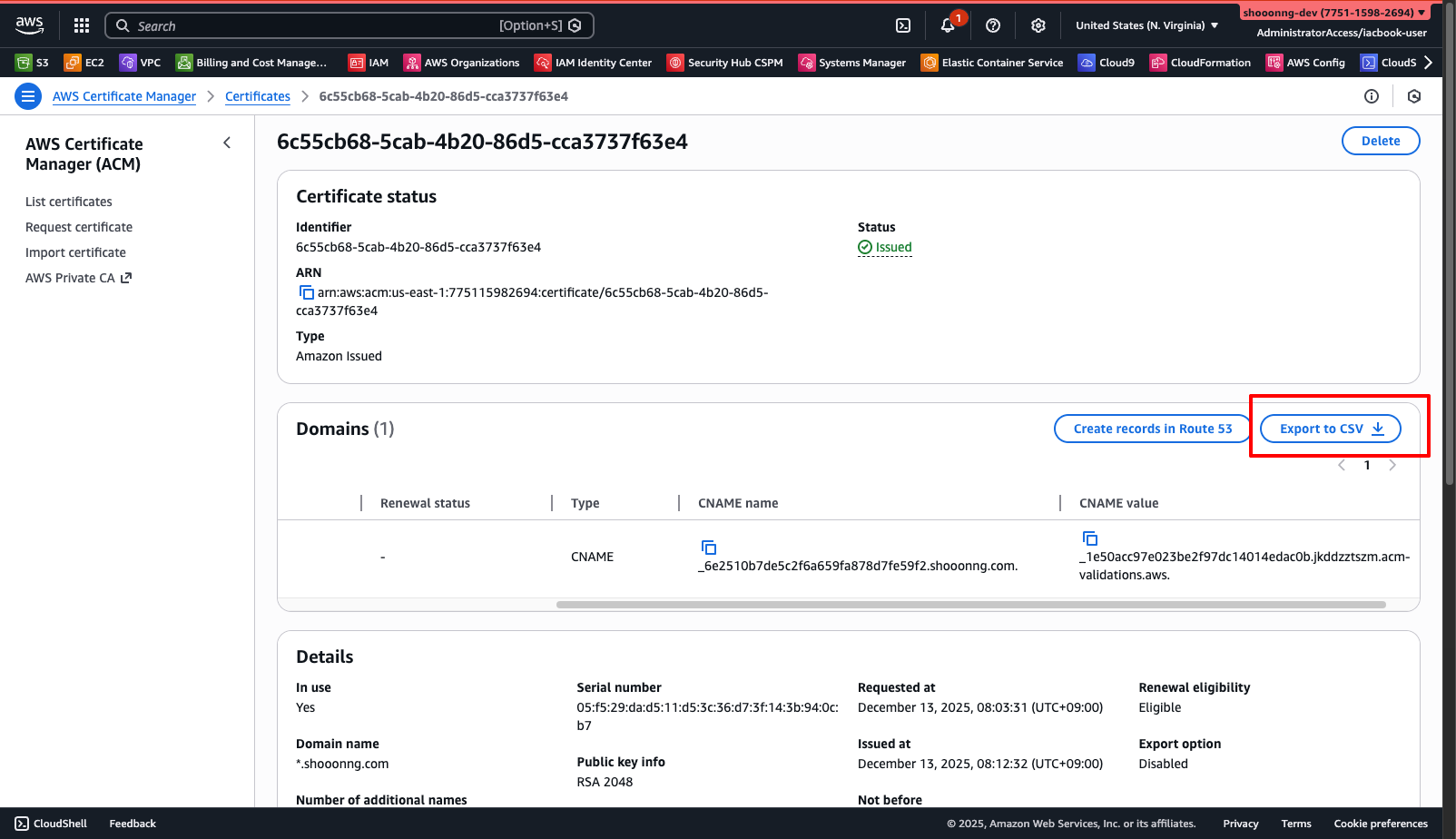Open the help question mark menu
The image size is (1456, 839).
(993, 25)
